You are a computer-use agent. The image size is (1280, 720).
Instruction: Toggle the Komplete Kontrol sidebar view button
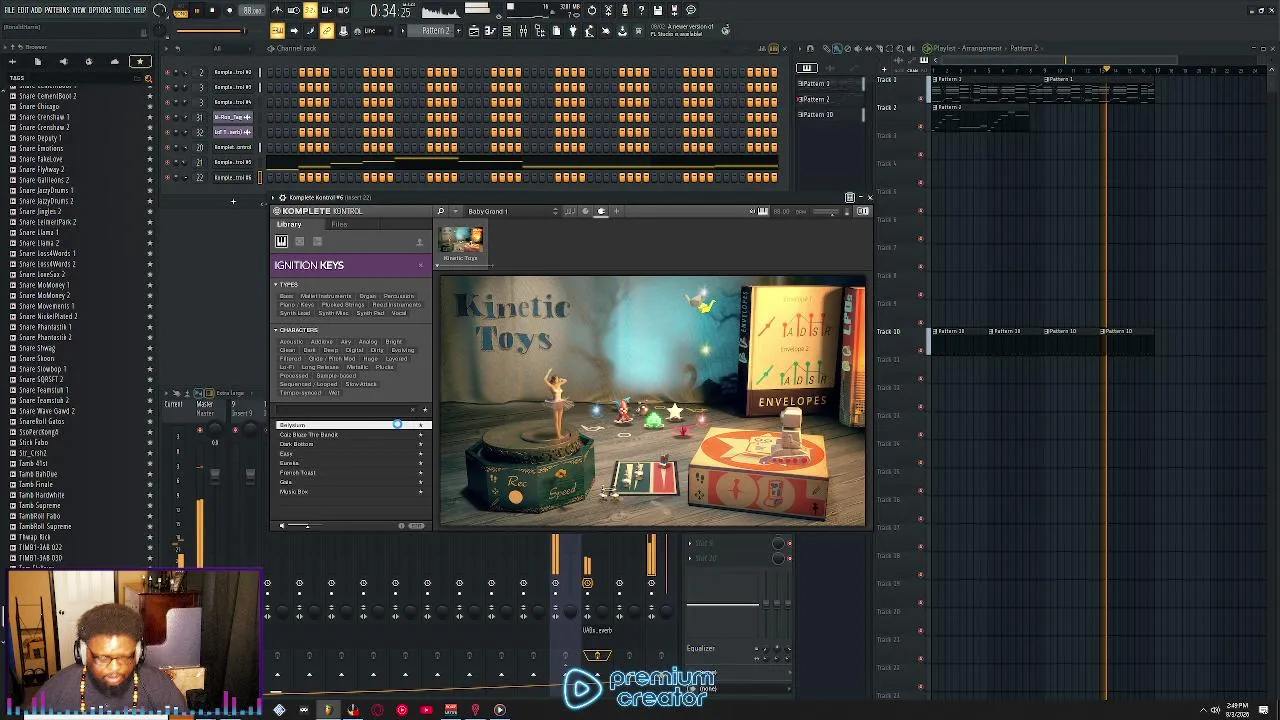click(862, 211)
